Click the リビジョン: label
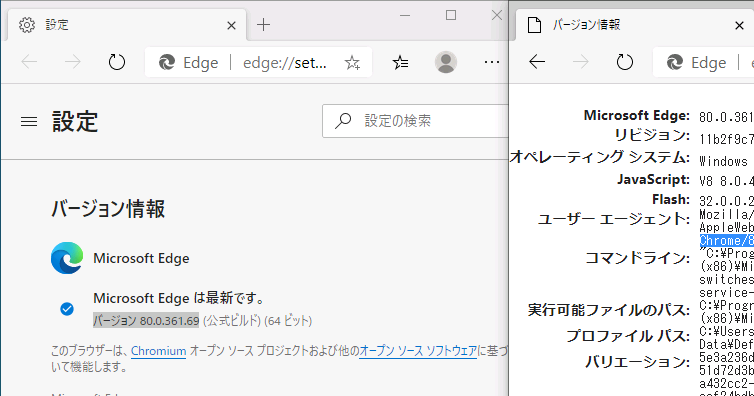This screenshot has height=396, width=754. pyautogui.click(x=652, y=136)
